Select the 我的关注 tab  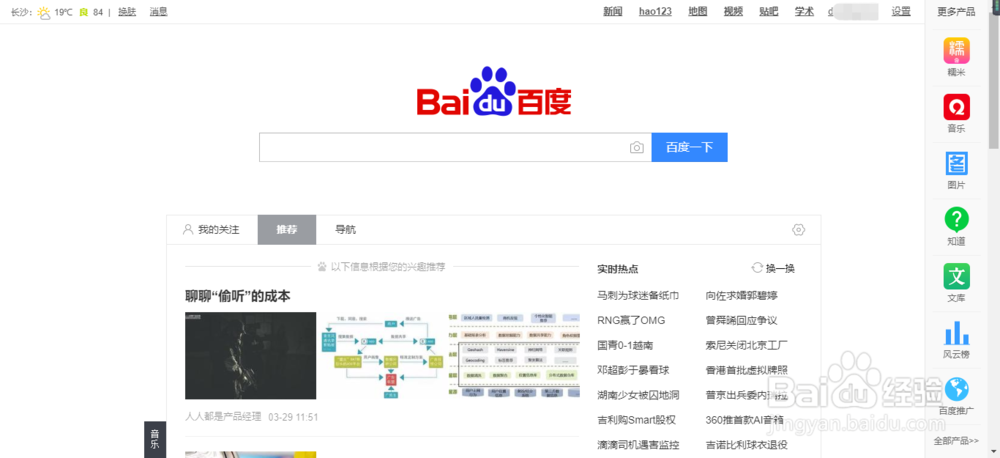(x=212, y=230)
